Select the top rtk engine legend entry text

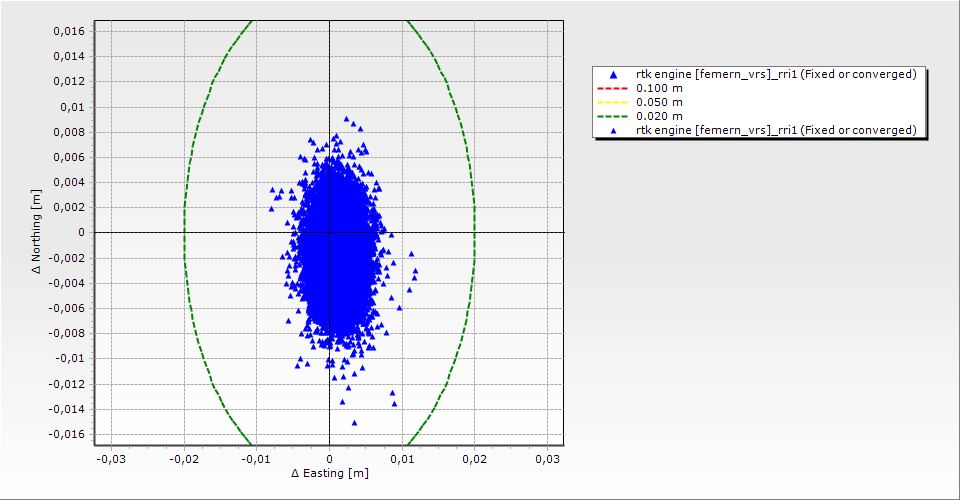tap(776, 75)
